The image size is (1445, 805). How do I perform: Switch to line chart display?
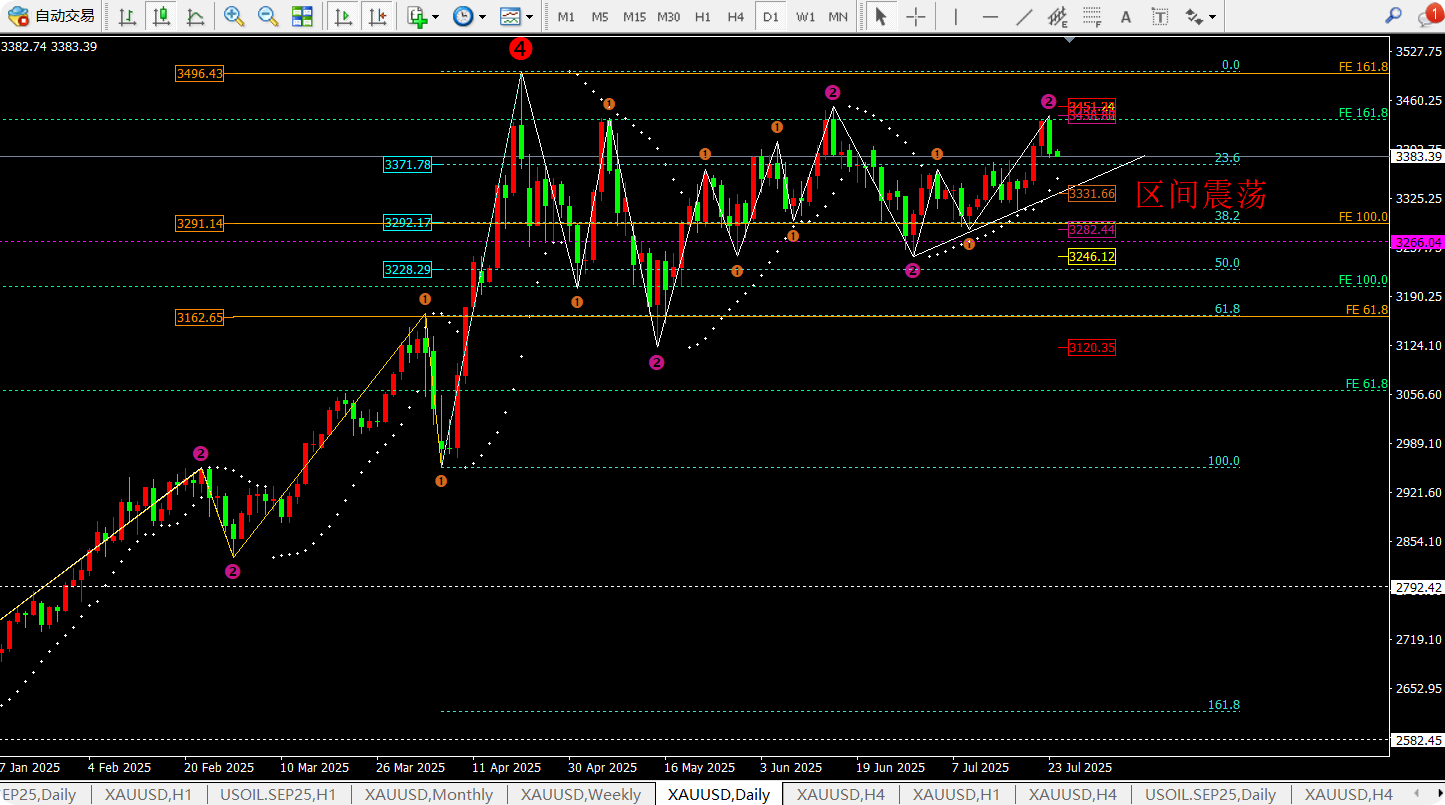[195, 16]
